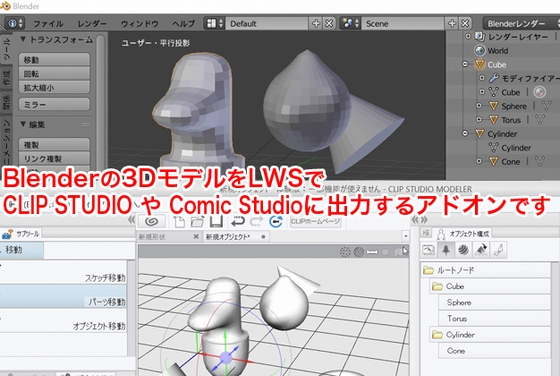Click the paint bucket icon in object palette
The height and width of the screenshot is (376, 560).
pos(481,250)
